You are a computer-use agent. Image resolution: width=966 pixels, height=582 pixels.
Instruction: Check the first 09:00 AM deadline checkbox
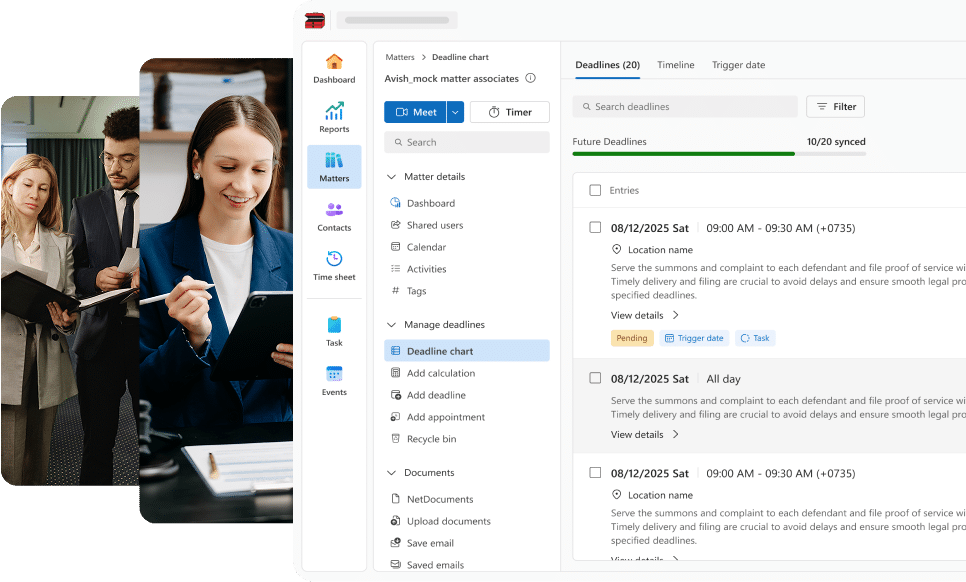pyautogui.click(x=595, y=228)
